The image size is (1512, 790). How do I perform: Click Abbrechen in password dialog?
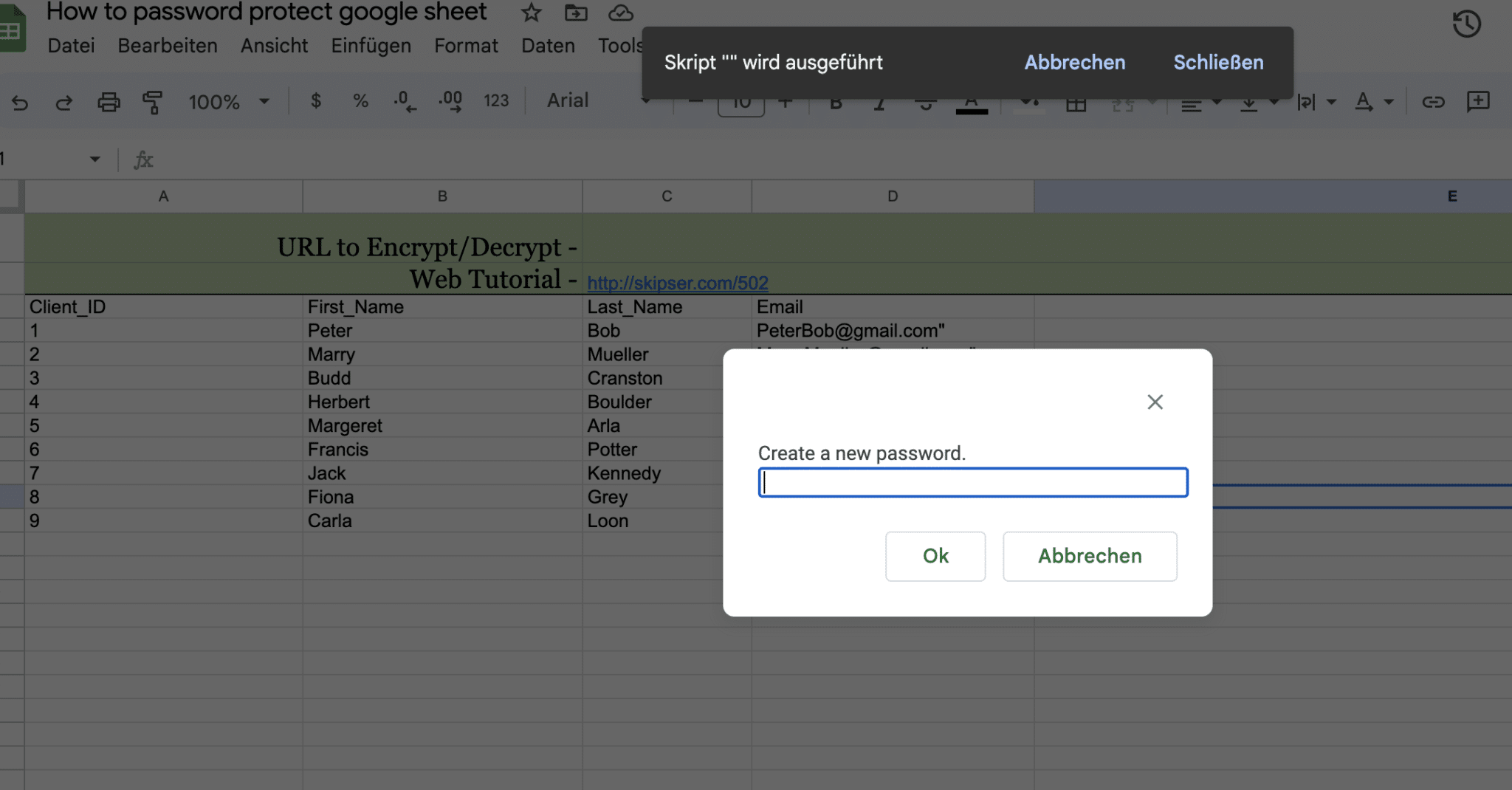[x=1090, y=556]
